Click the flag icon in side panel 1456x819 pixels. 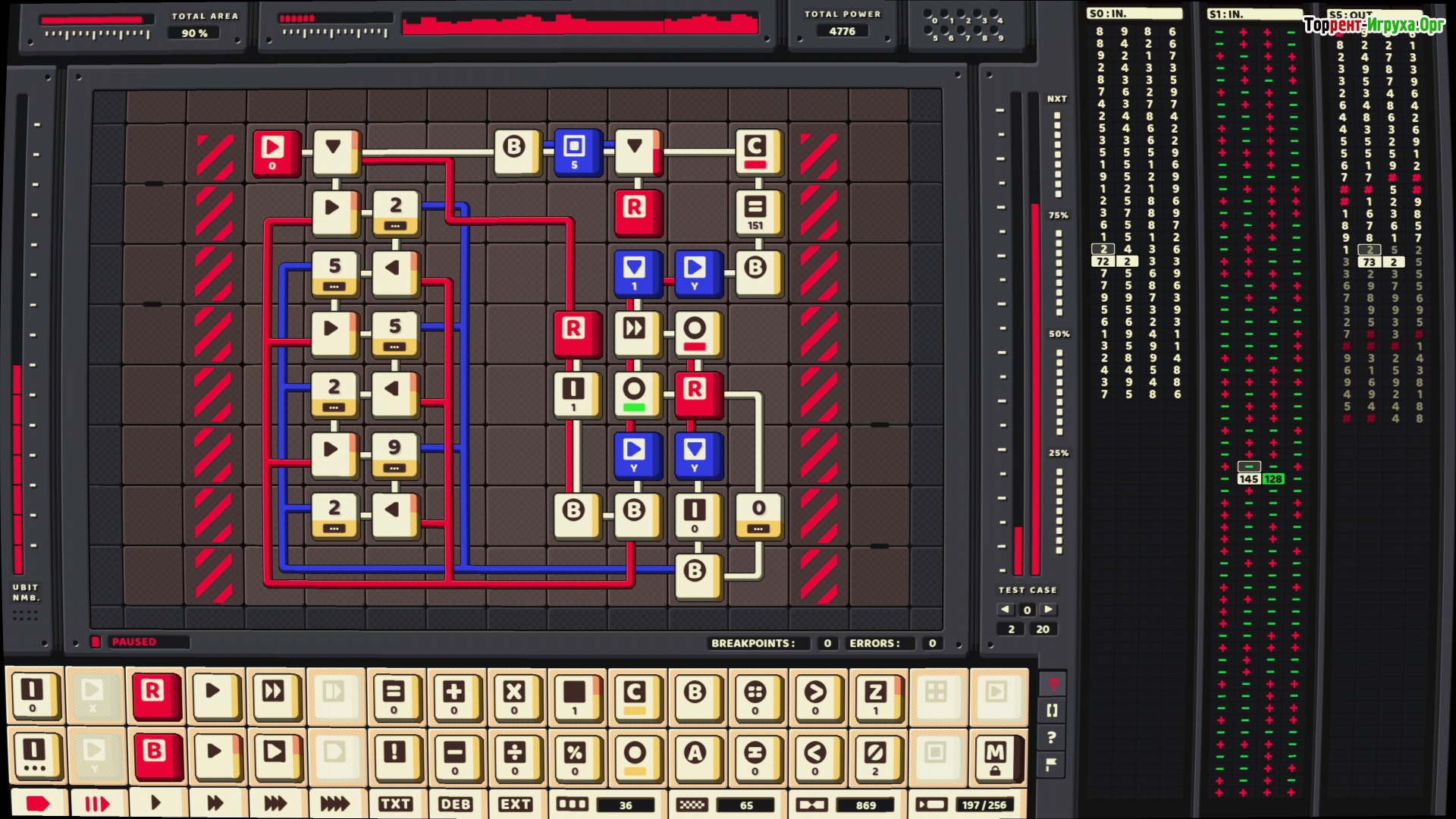[1052, 764]
